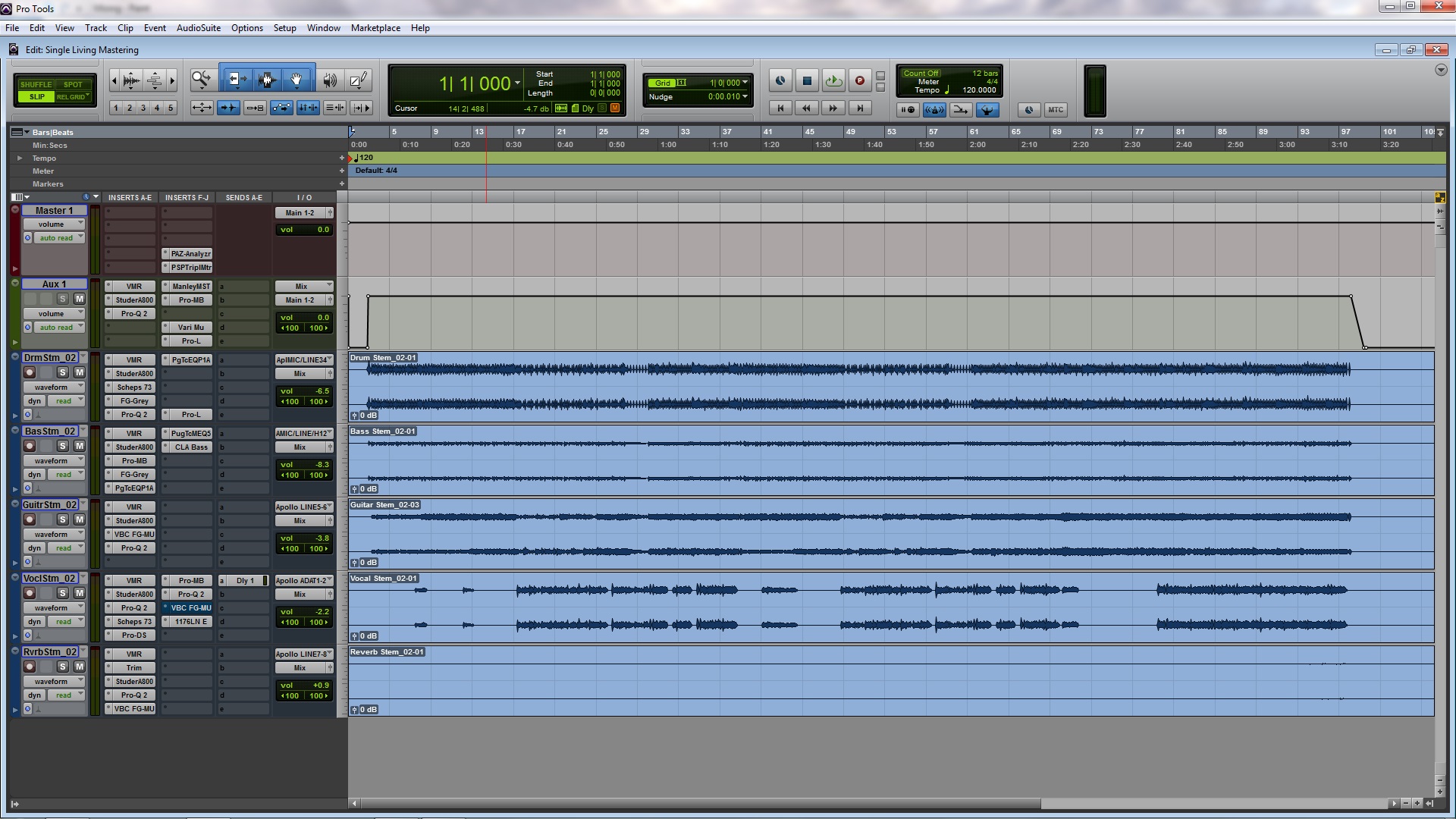Record-enable the GuitrStm_02 track
The height and width of the screenshot is (819, 1456).
tap(30, 519)
